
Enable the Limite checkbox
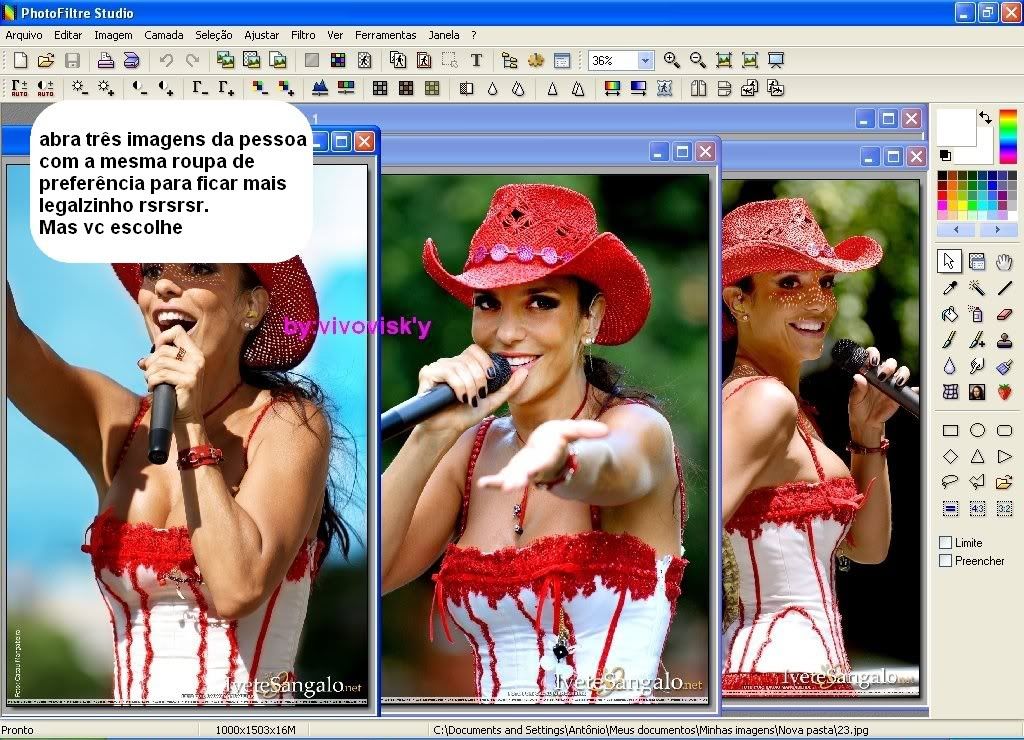click(946, 542)
